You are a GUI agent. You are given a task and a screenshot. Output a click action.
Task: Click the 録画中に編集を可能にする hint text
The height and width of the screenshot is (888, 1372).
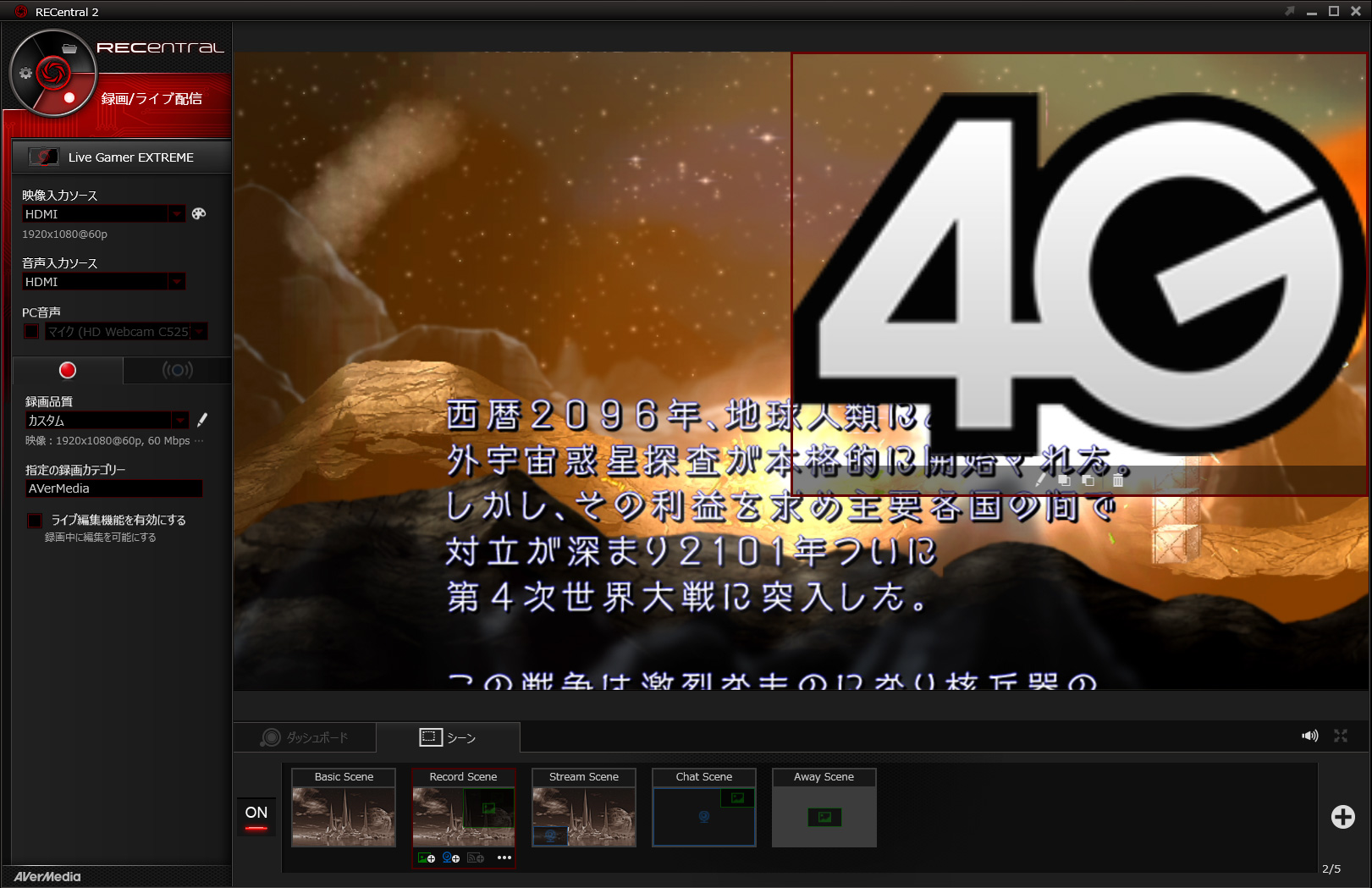100,537
